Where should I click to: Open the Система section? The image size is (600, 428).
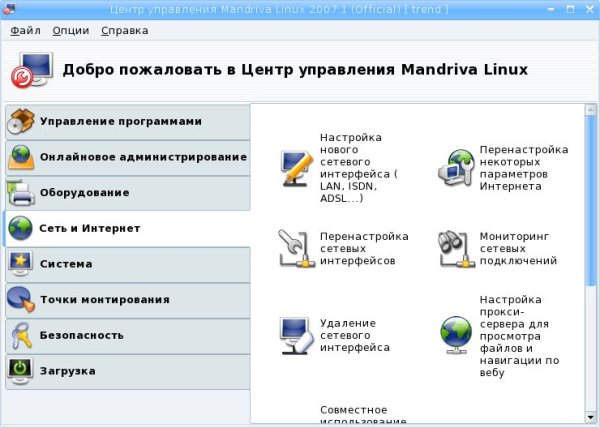(x=128, y=264)
